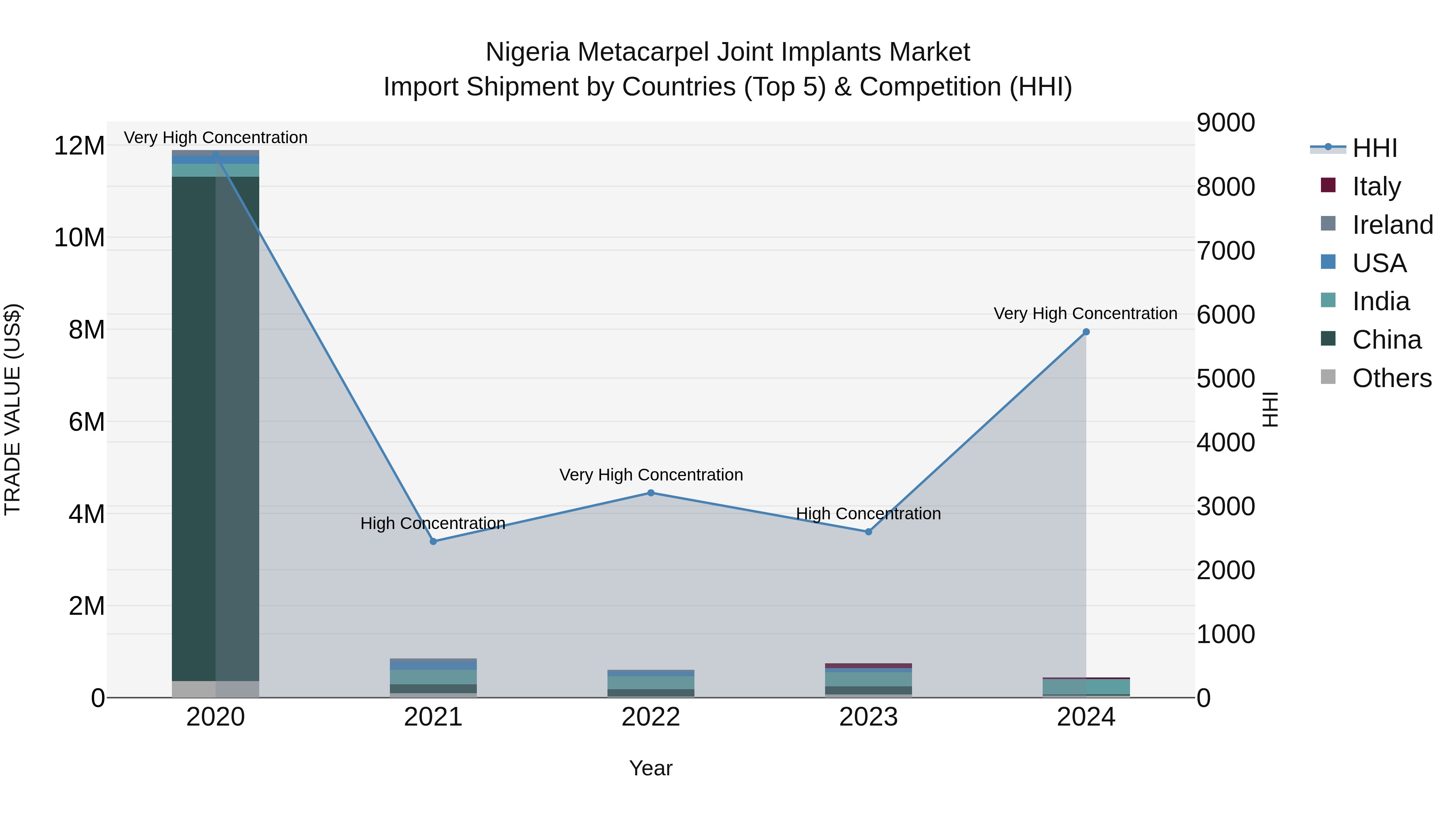Click the subtitle 'Import Shipment by Countries'
This screenshot has height=819, width=1456.
(x=559, y=87)
